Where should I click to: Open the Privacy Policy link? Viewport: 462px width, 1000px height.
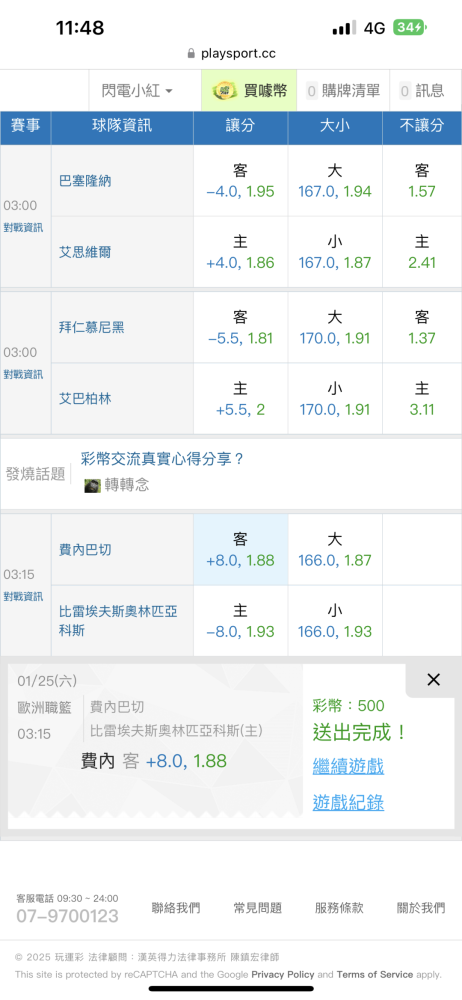tap(283, 974)
